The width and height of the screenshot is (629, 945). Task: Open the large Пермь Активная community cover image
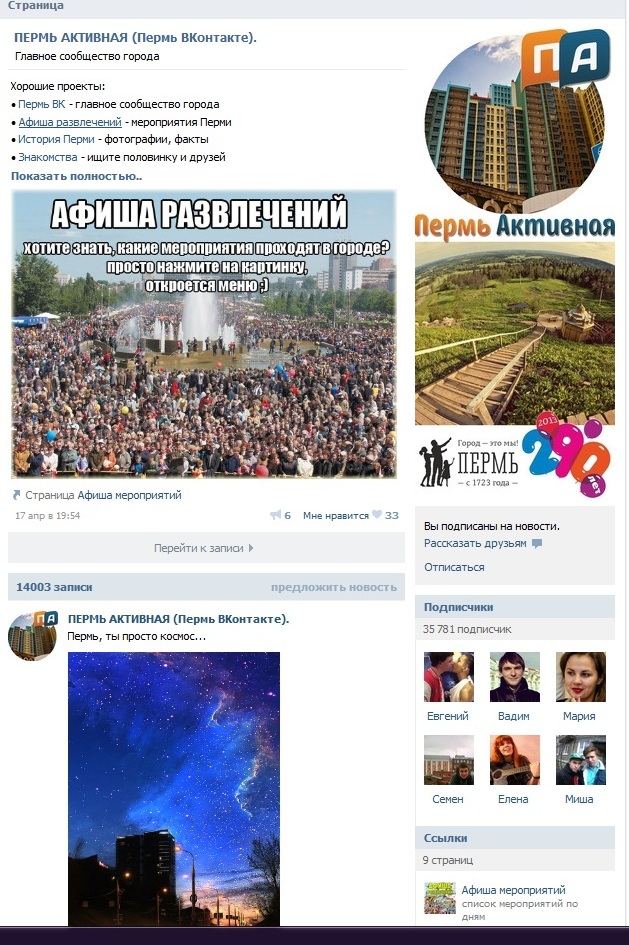pyautogui.click(x=515, y=263)
